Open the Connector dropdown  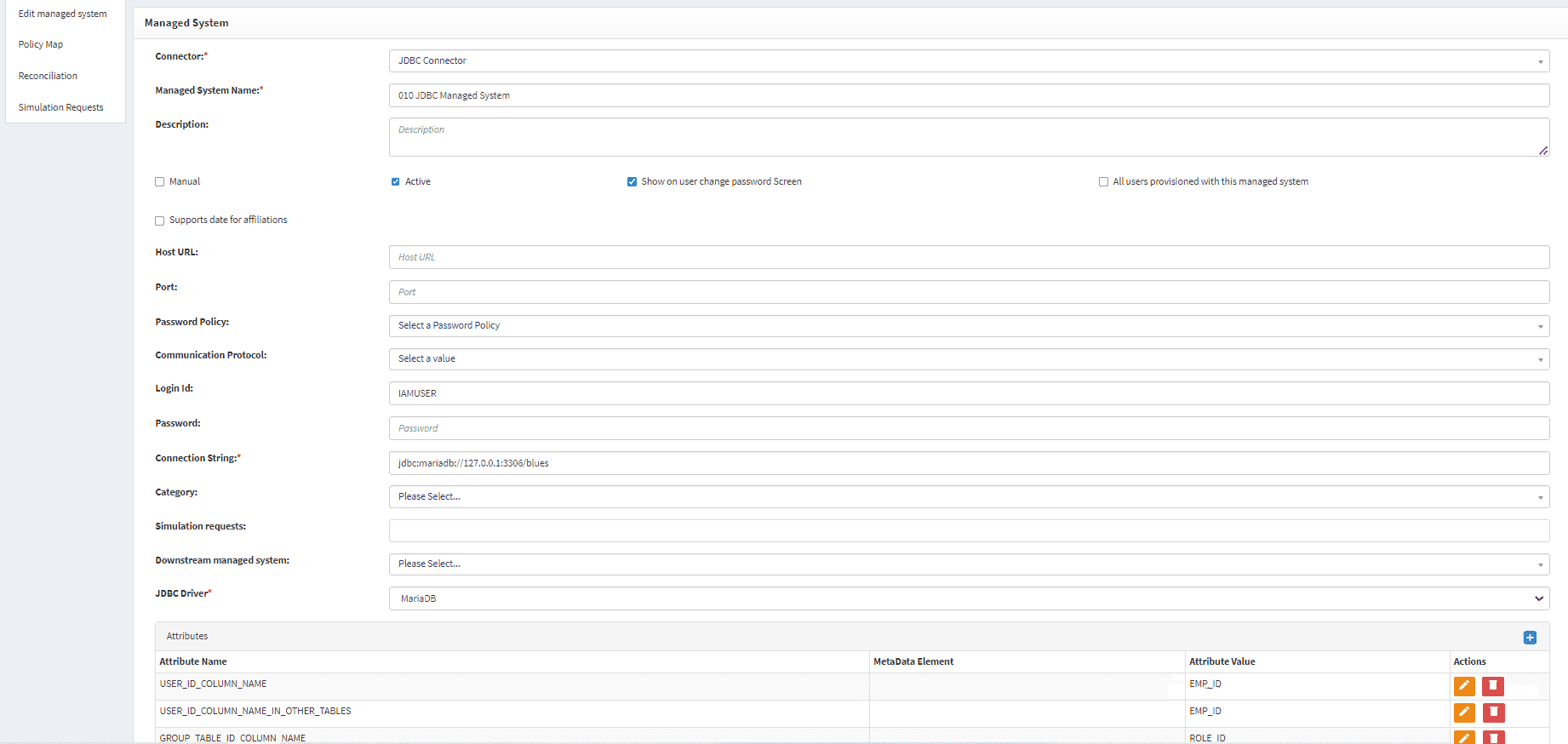click(968, 61)
